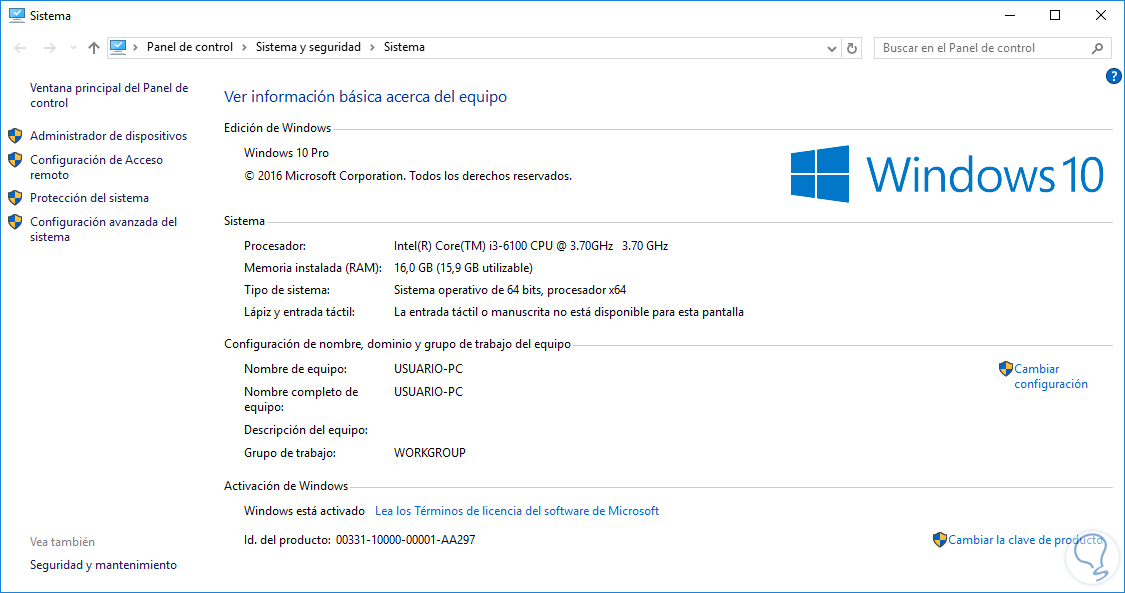Click the search magnifier icon

click(x=1097, y=48)
